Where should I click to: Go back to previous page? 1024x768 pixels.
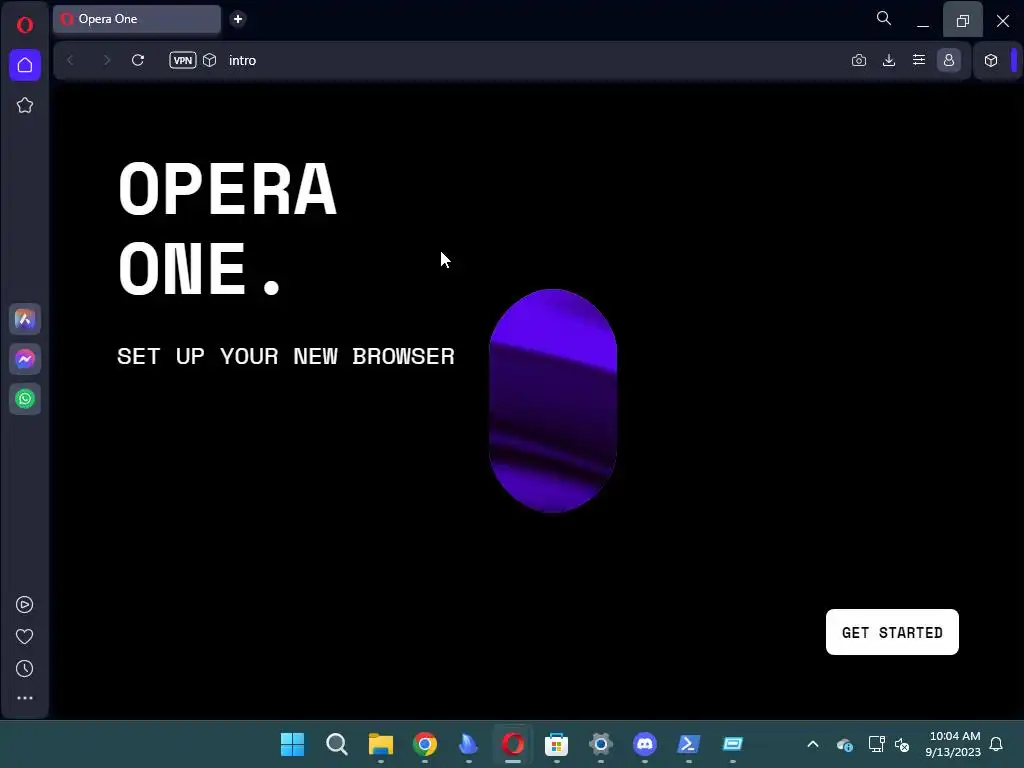(70, 60)
